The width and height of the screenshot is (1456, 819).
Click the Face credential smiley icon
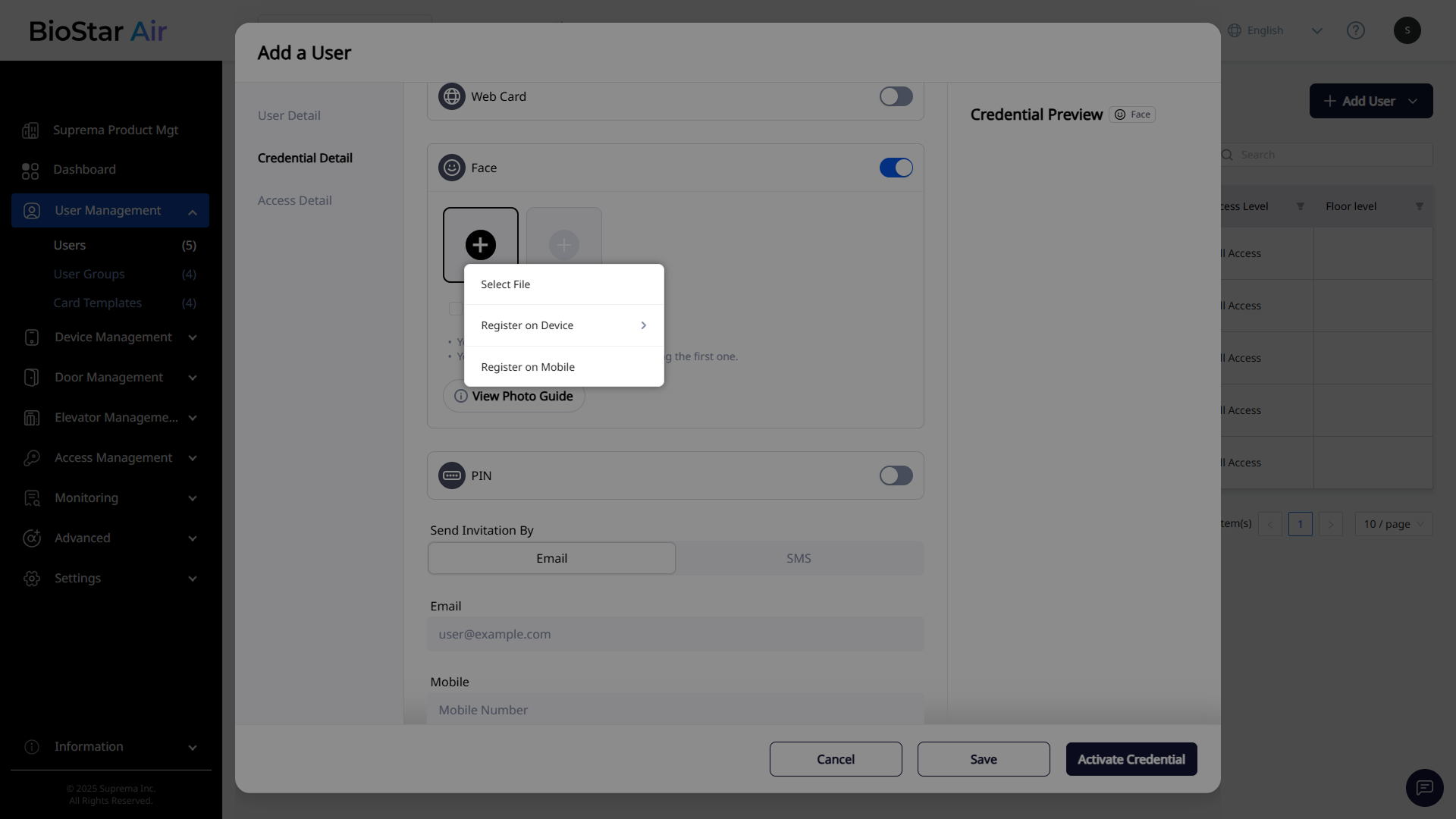[452, 168]
